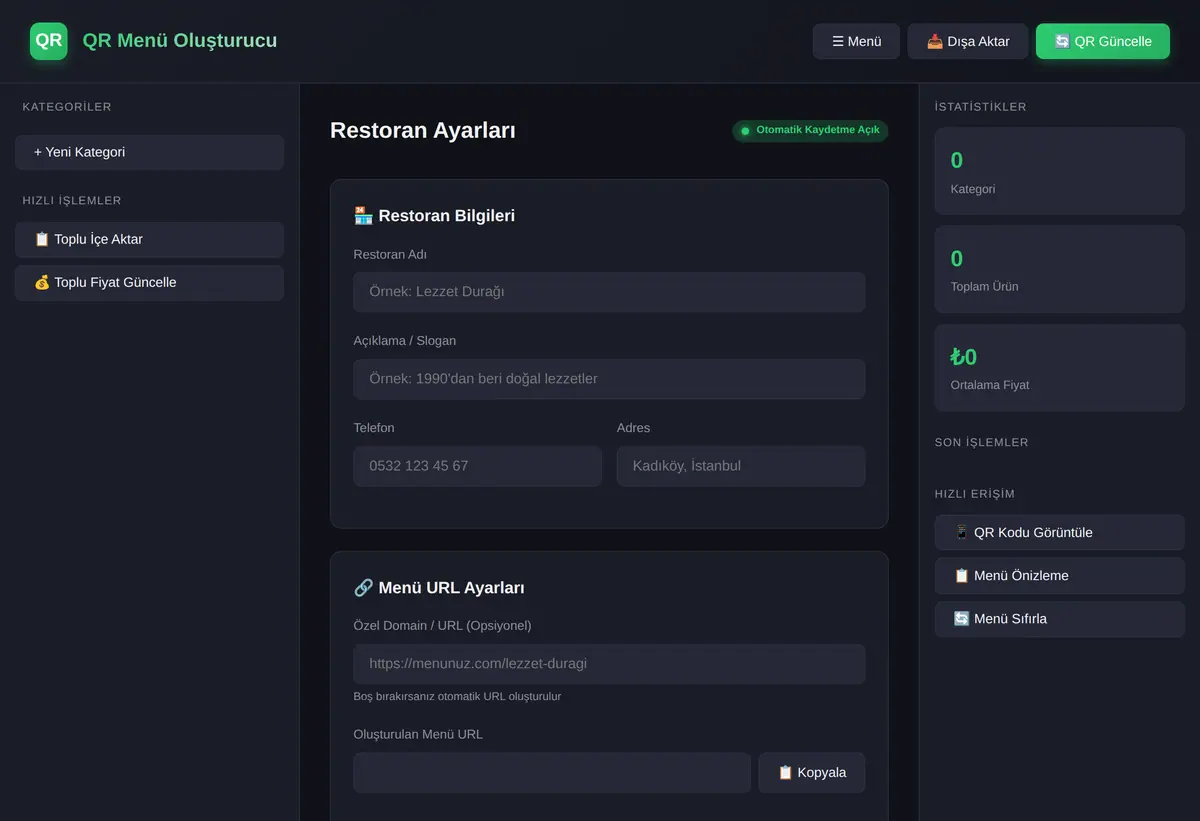Click into the Açıklama / Slogan field
Screen dimensions: 1200x821
(609, 379)
